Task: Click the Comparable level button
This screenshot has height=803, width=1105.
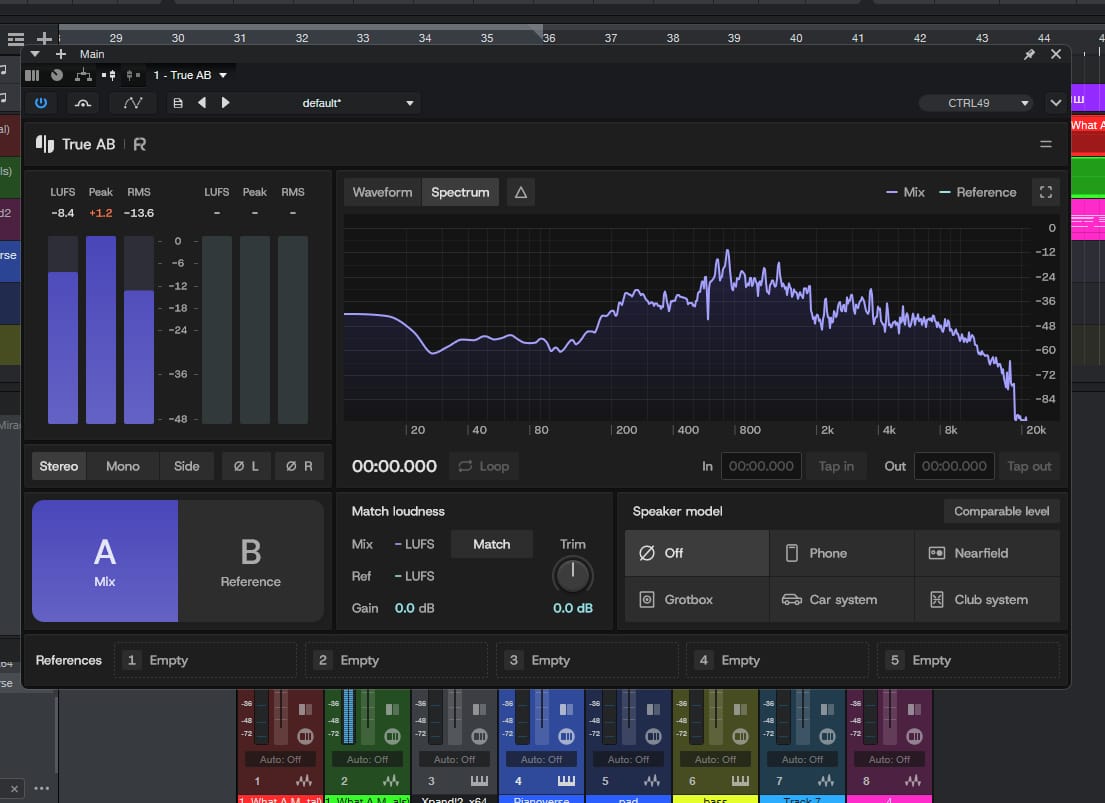Action: tap(1001, 511)
